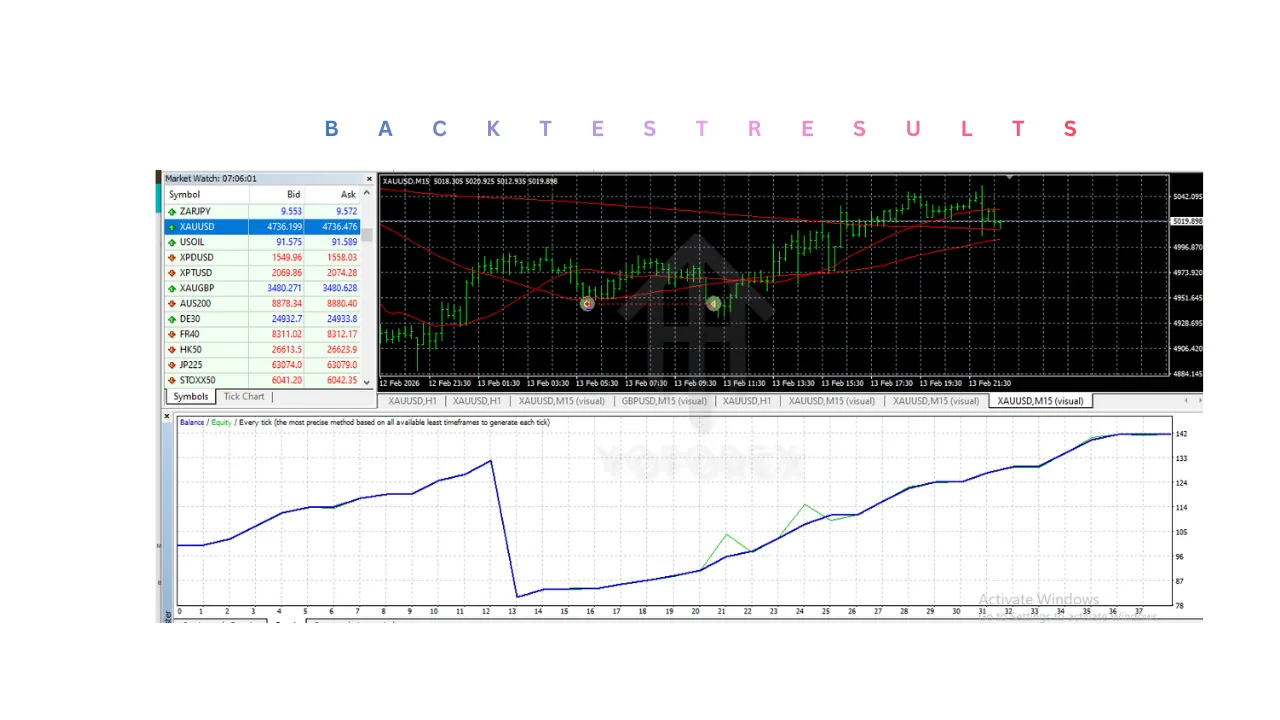Screen dimensions: 1280x720
Task: Select the active XAUUSD,M15 (visual) tab
Action: click(1040, 401)
